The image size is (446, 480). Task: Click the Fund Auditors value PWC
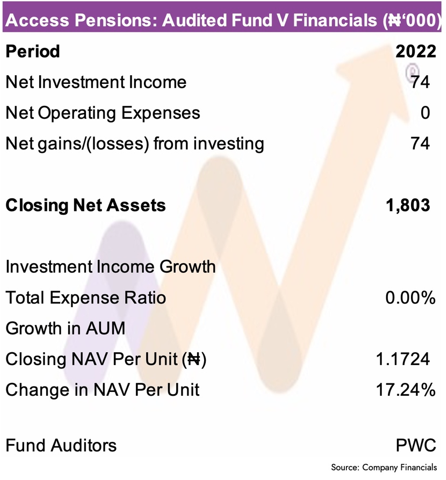pos(416,446)
